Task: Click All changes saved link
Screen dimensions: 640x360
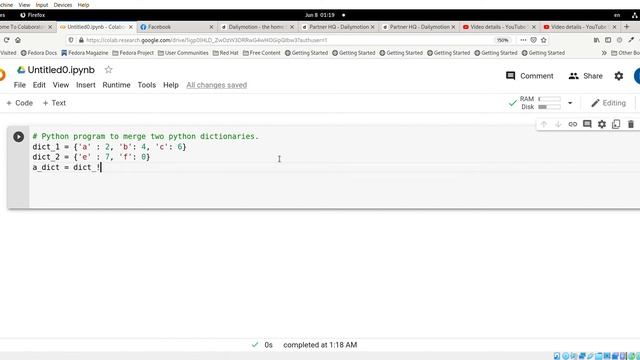Action: point(216,85)
